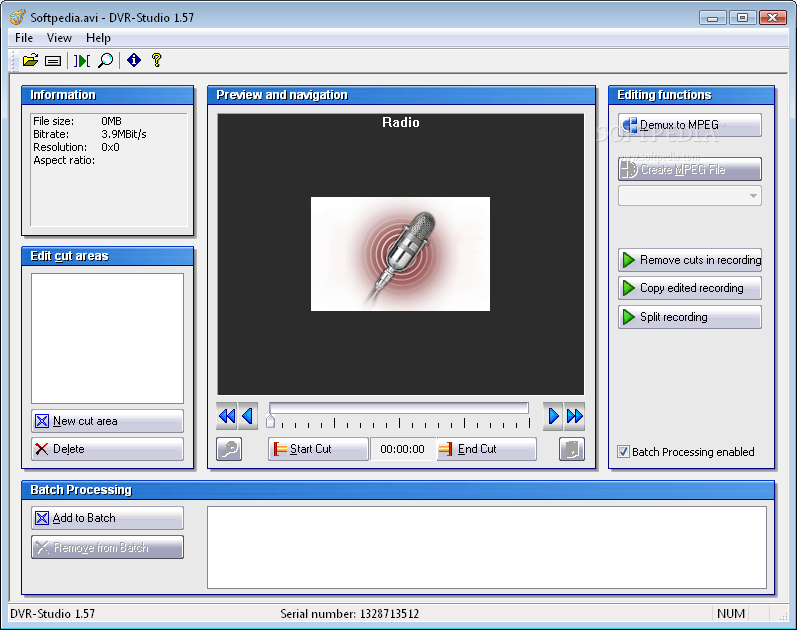Open the dropdown under Create MPEG File

click(x=690, y=196)
